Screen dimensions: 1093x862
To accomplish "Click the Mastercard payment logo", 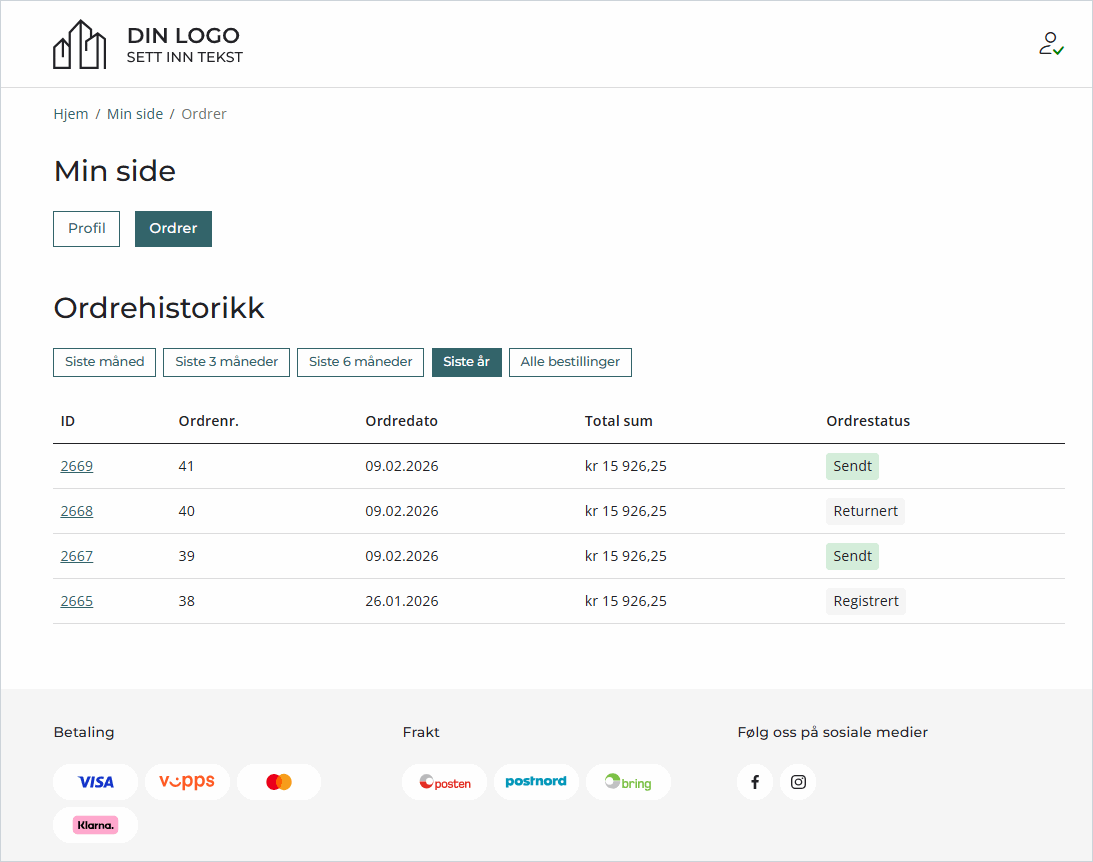I will coord(279,782).
